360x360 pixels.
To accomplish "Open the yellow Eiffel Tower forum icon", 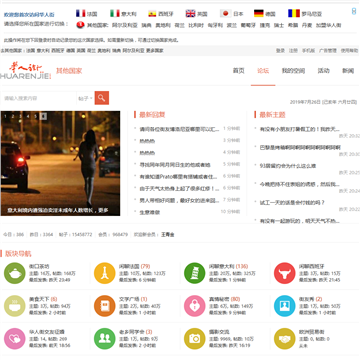I will pyautogui.click(x=105, y=273).
